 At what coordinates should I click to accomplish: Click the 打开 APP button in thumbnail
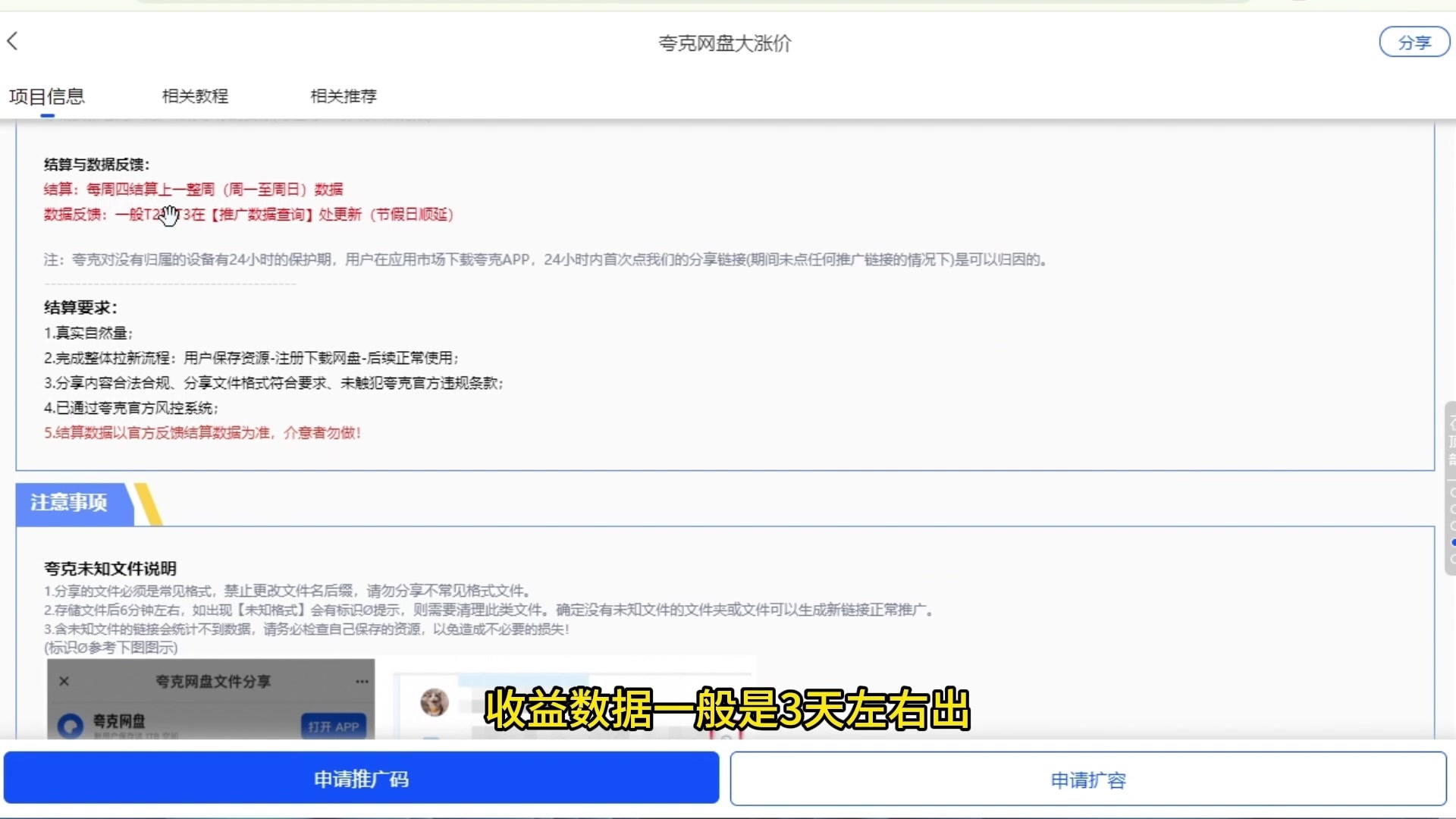pos(334,726)
